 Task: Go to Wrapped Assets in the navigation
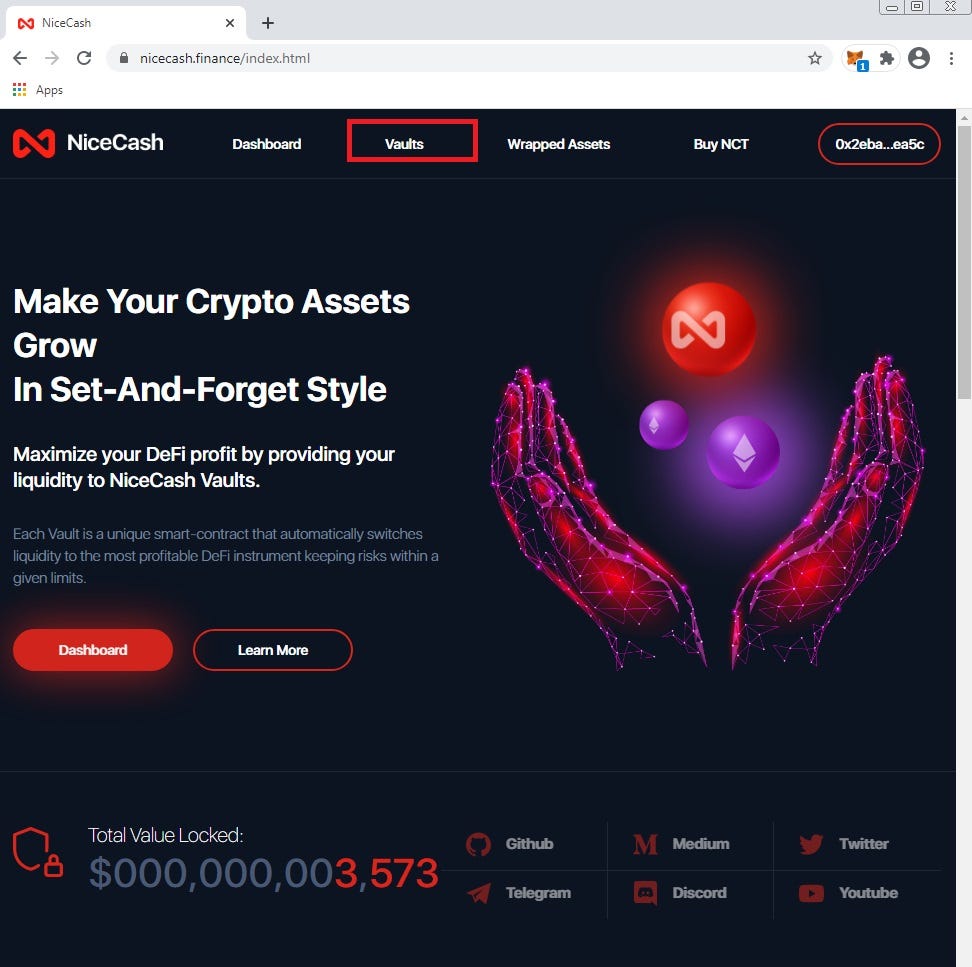pyautogui.click(x=559, y=144)
